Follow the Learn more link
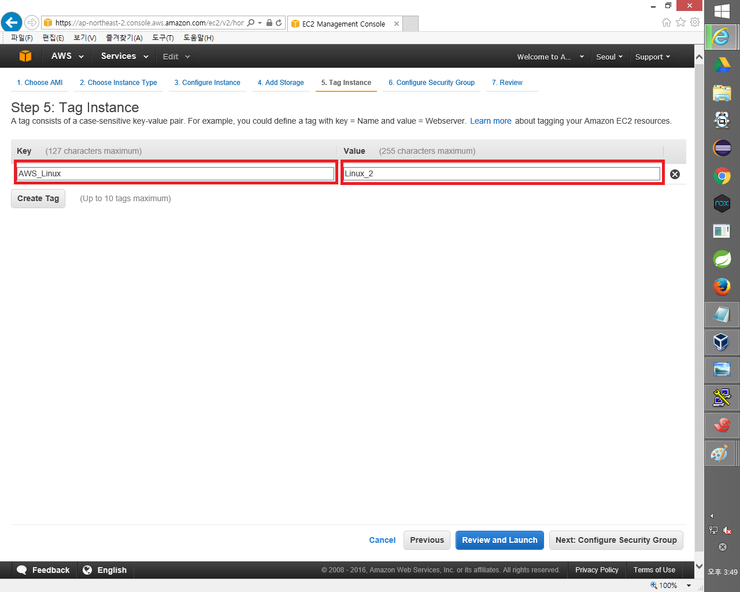 490,121
